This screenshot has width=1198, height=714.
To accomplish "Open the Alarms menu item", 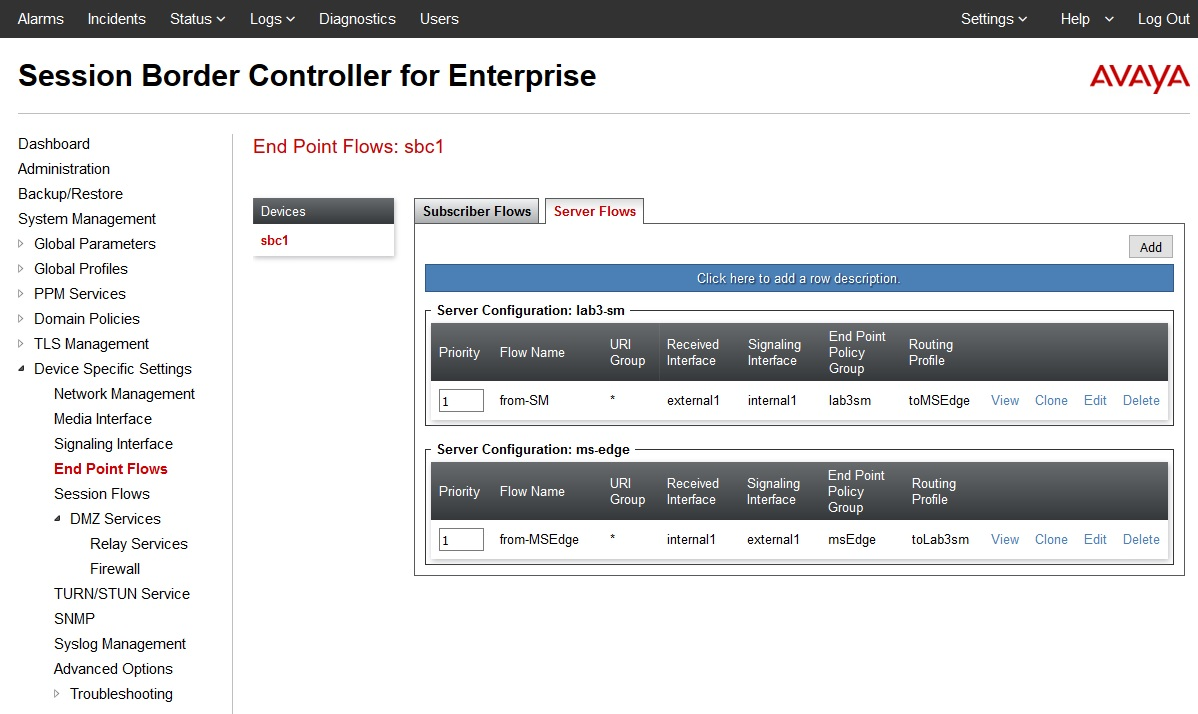I will (40, 19).
